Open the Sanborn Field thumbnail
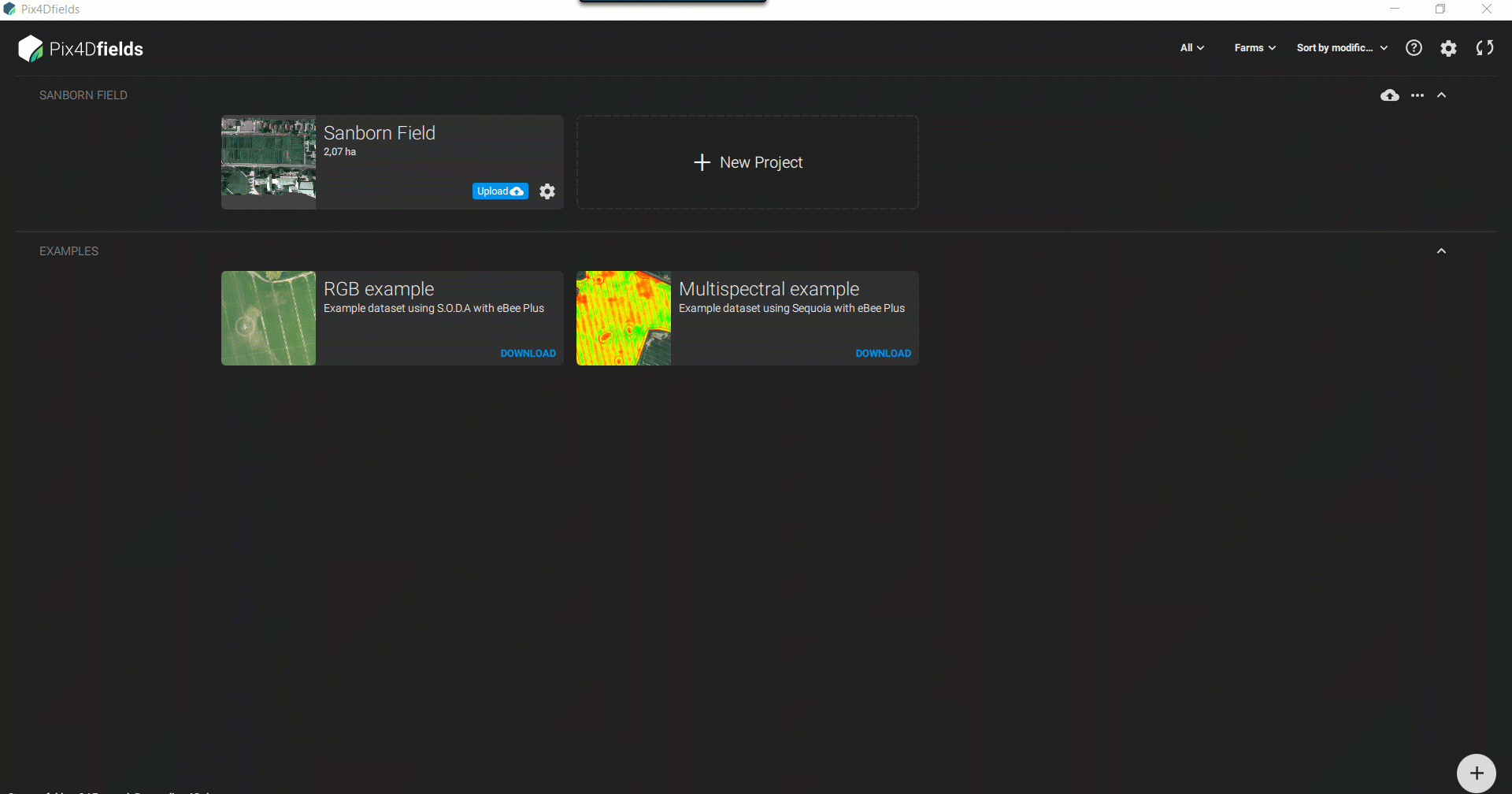 coord(269,162)
